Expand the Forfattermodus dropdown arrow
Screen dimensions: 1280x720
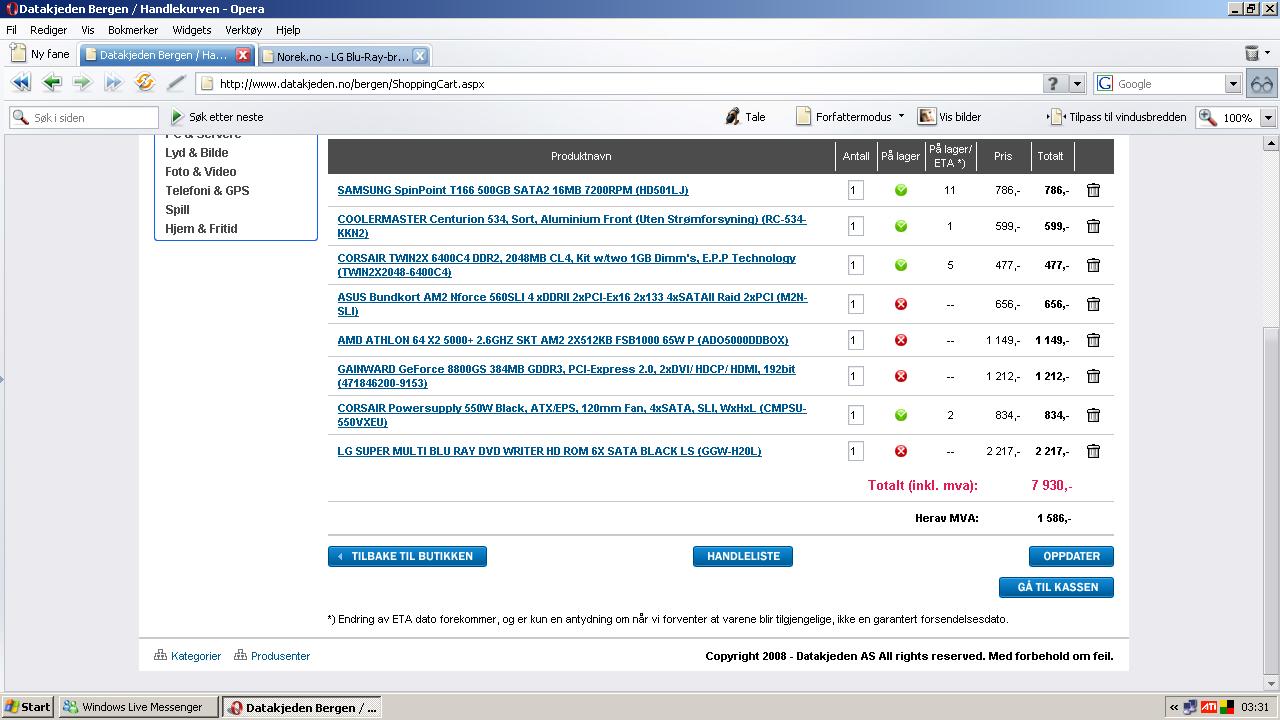(x=901, y=117)
